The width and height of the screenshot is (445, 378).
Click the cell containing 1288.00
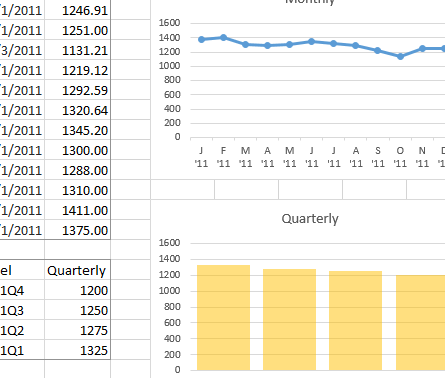77,170
